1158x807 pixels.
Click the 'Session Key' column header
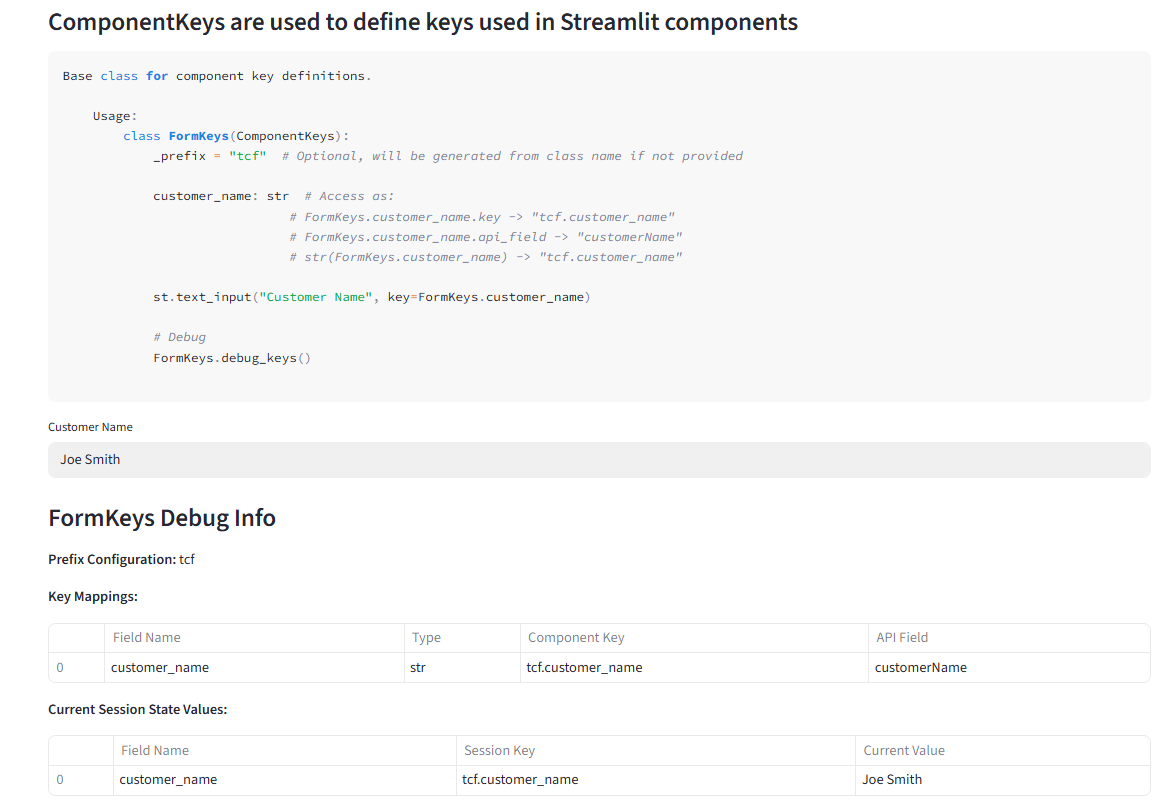click(656, 750)
